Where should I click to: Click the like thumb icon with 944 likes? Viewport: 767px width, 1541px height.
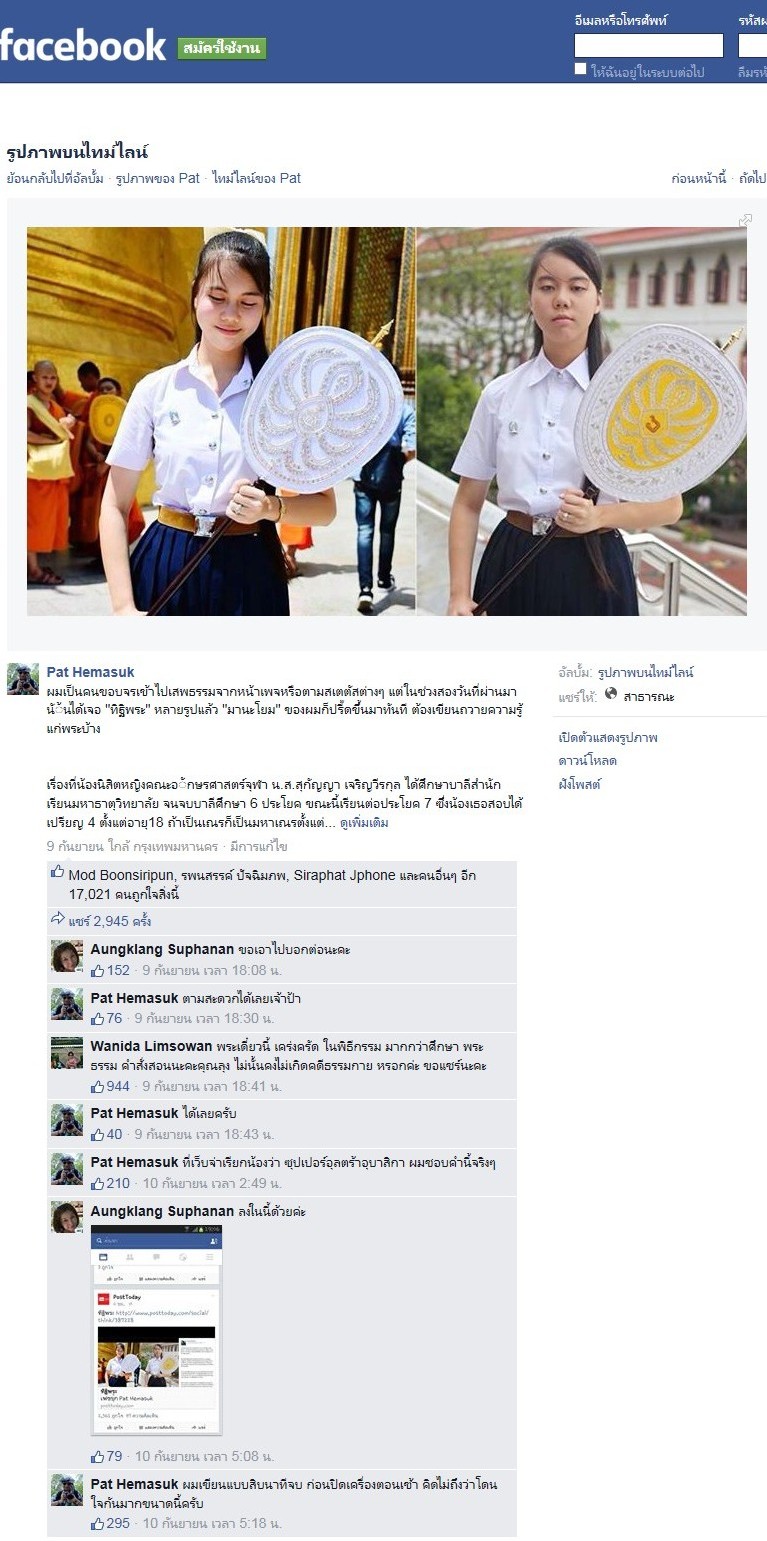click(x=98, y=1086)
